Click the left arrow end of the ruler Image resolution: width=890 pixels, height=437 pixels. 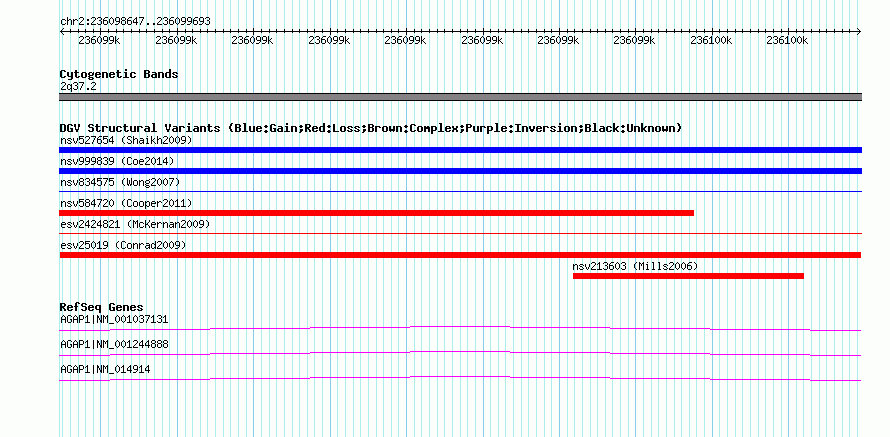[x=62, y=32]
